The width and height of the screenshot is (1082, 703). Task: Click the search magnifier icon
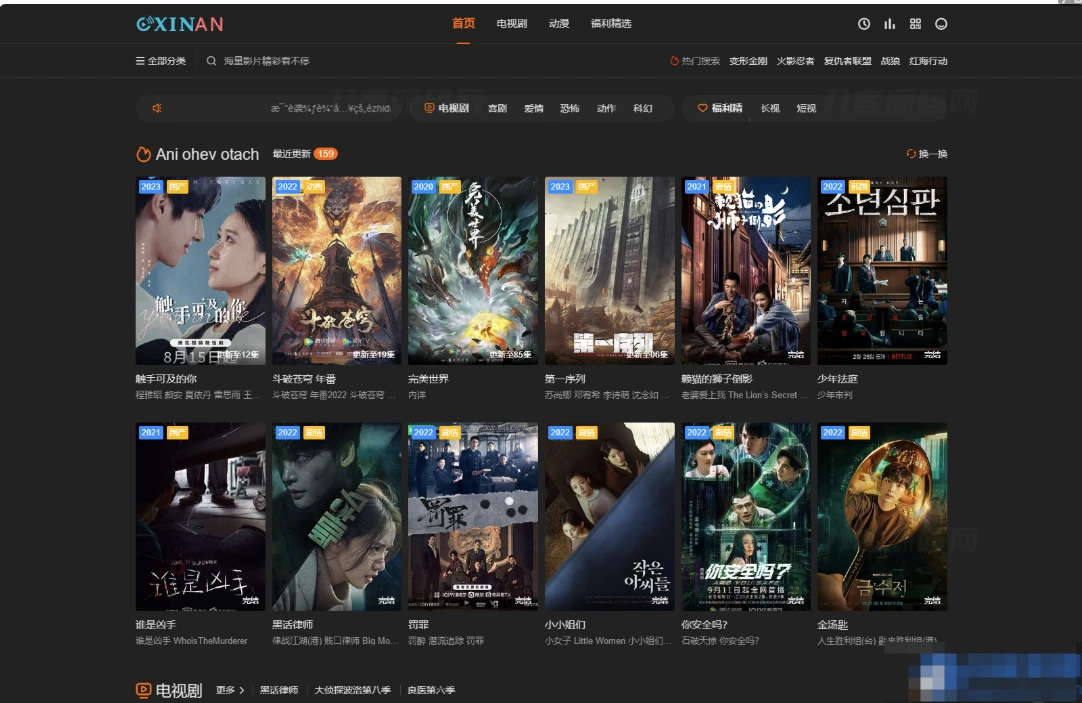211,61
